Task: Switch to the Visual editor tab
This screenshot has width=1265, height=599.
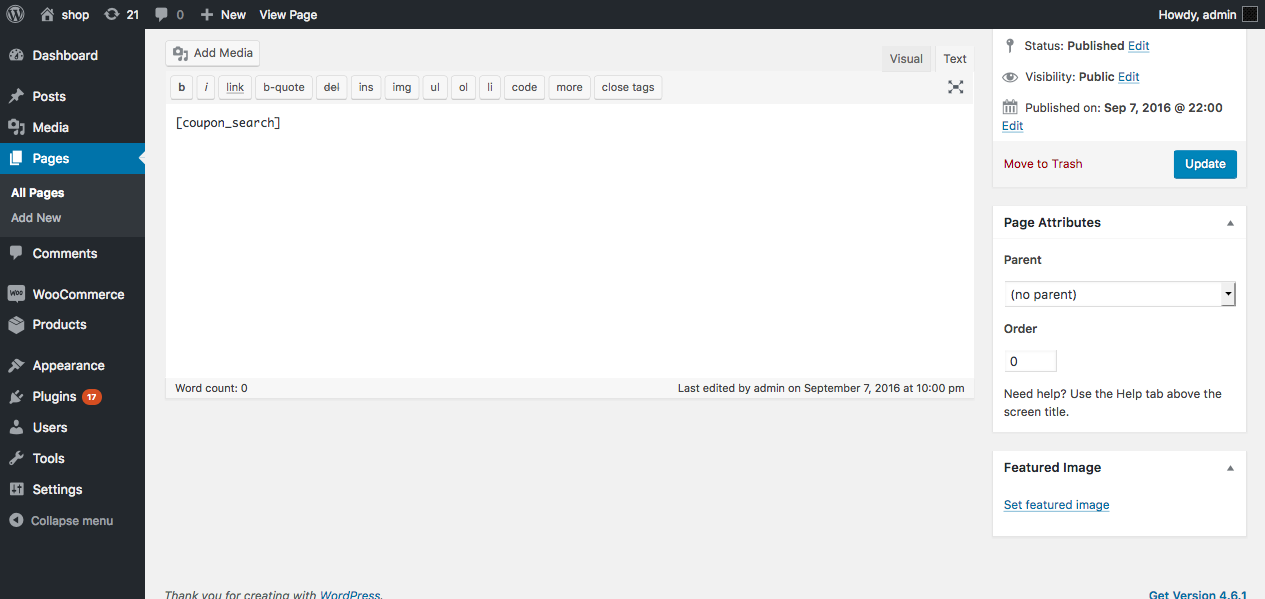Action: click(906, 58)
